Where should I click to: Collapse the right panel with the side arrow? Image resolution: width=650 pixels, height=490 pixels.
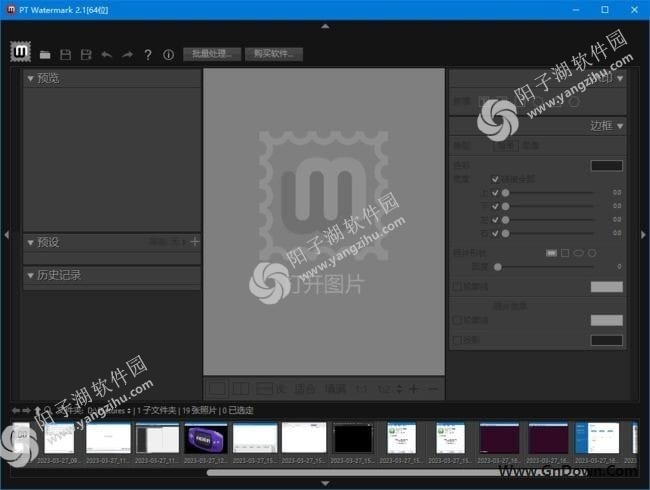643,235
